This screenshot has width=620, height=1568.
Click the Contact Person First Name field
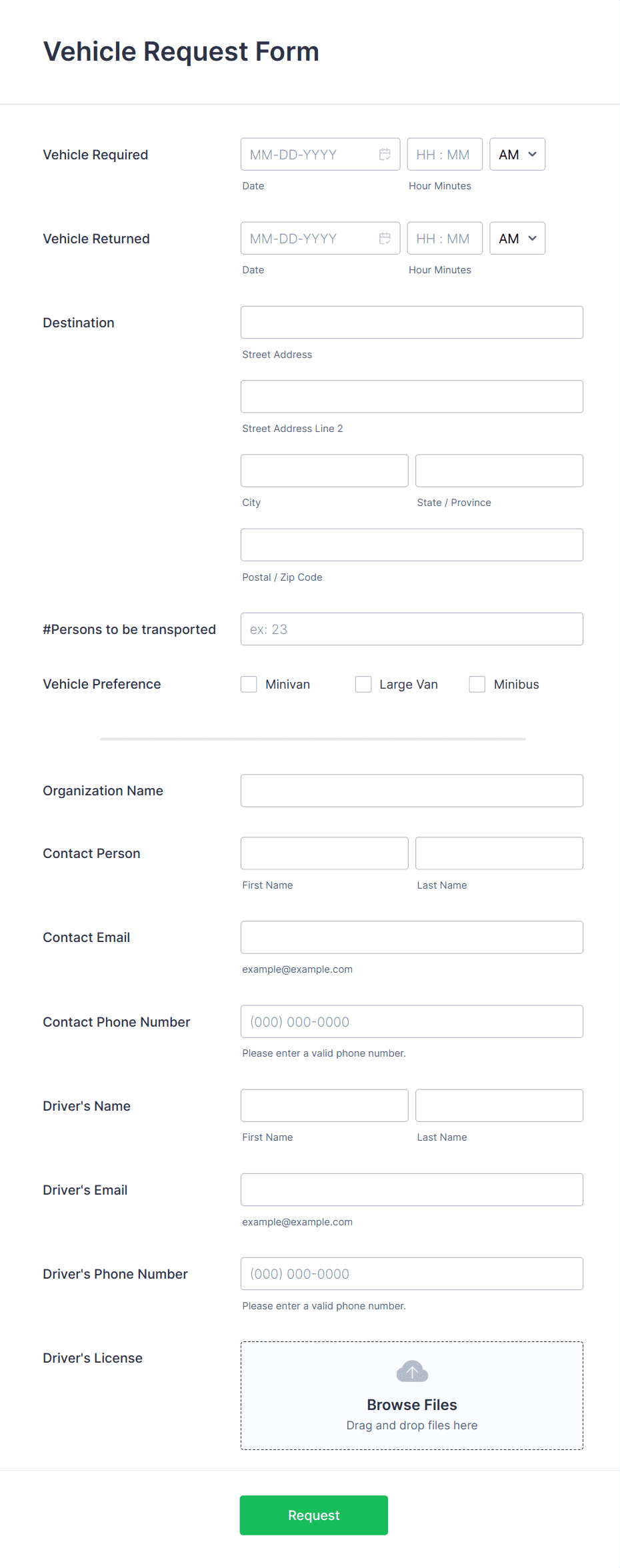(324, 853)
